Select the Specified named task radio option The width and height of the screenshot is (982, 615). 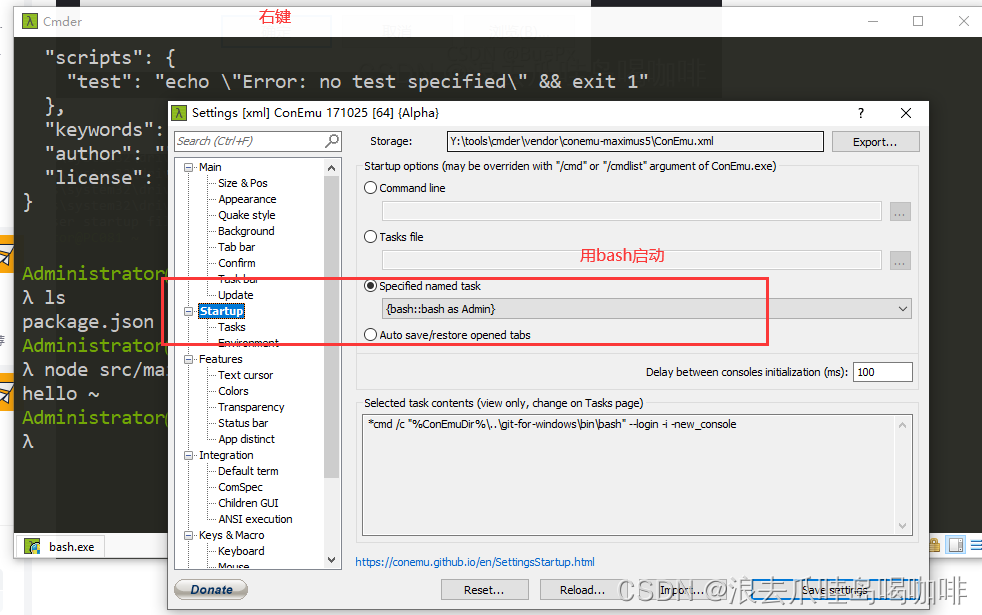point(371,286)
